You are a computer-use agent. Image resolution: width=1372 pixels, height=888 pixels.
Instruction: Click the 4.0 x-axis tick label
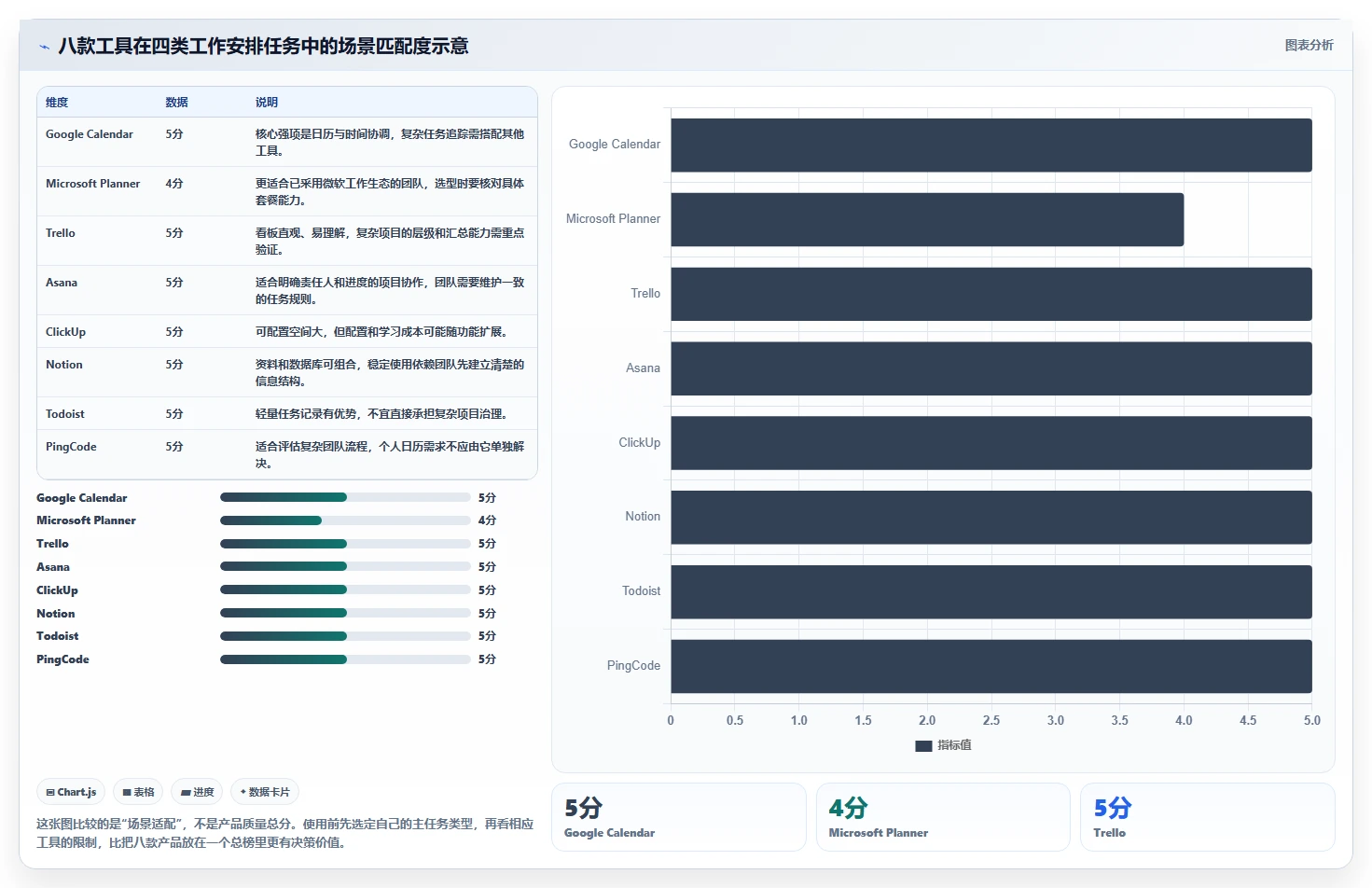point(1184,721)
